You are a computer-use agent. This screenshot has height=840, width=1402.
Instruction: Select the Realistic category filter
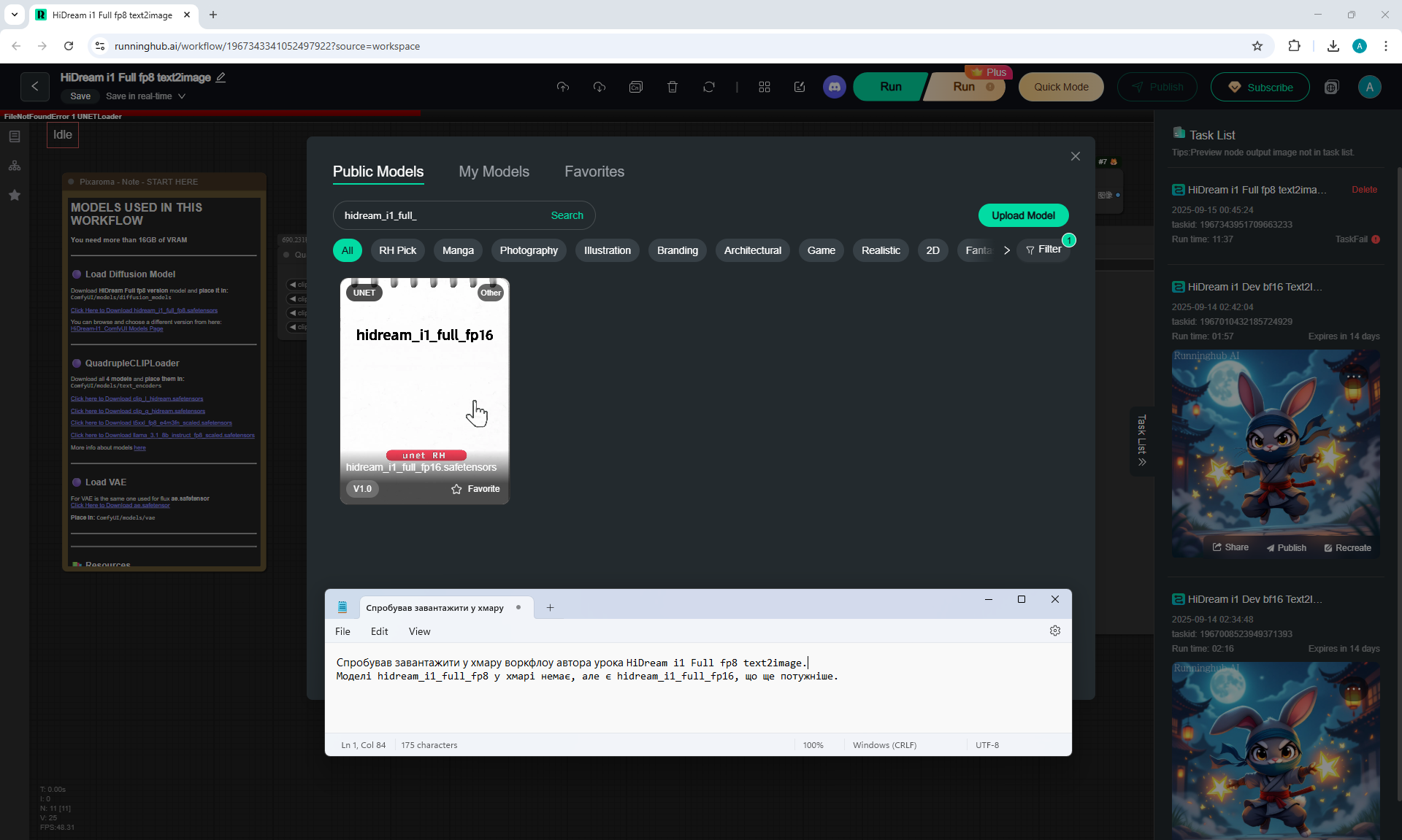coord(880,250)
